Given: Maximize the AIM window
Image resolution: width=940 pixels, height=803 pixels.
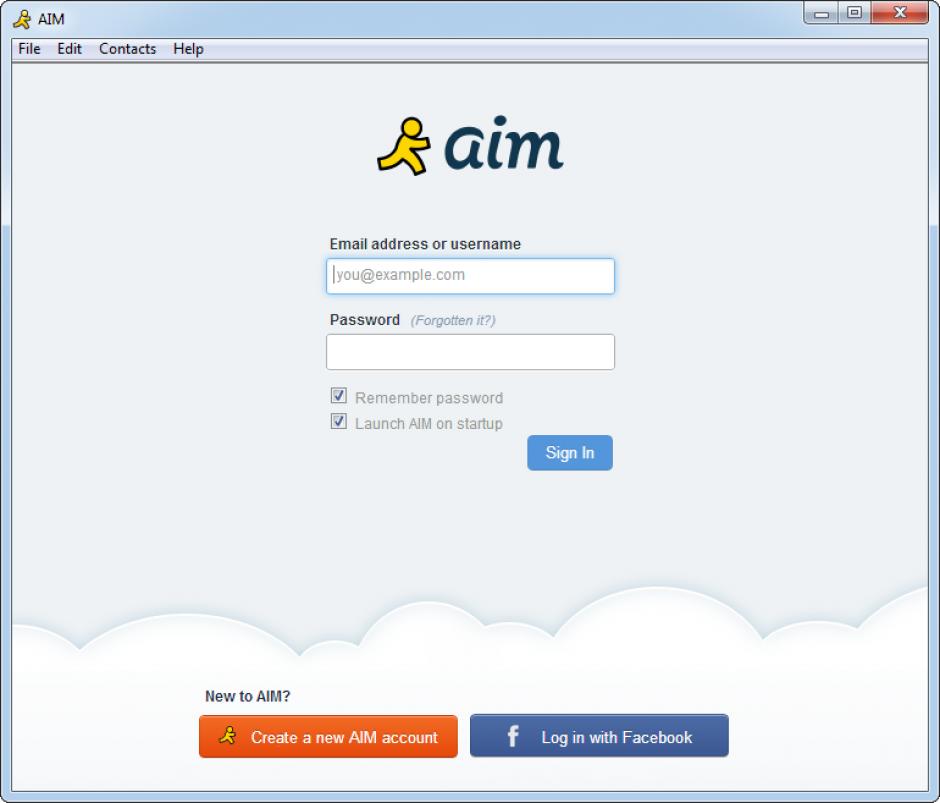Looking at the screenshot, I should pos(854,13).
